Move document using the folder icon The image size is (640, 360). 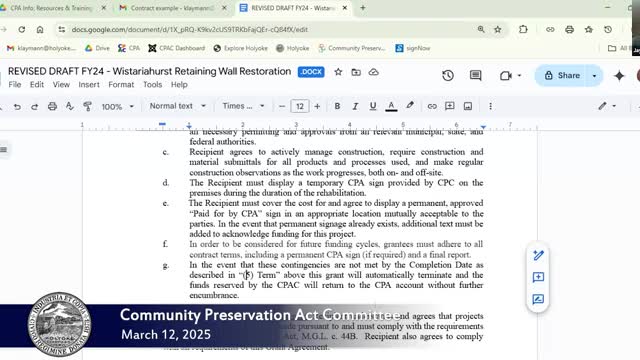point(356,72)
